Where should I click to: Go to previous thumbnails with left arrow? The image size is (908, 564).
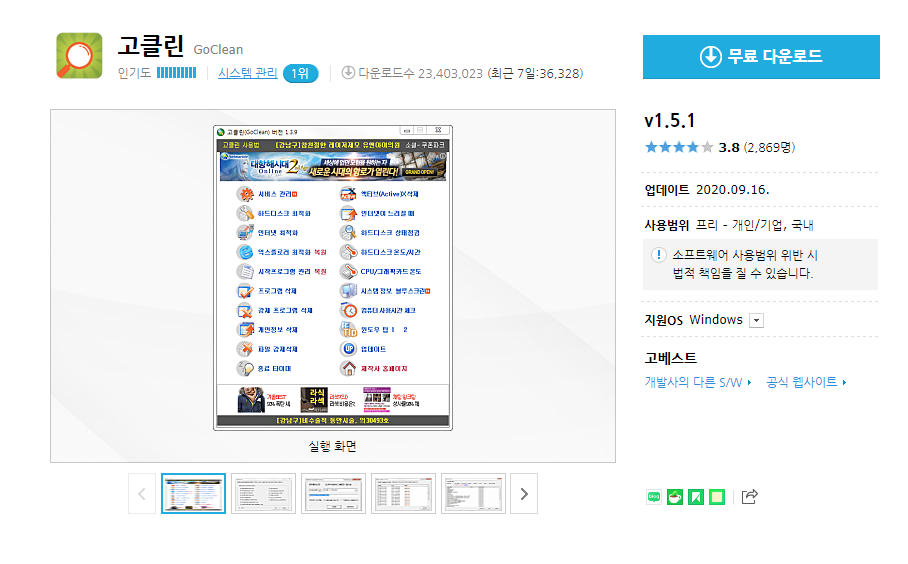142,493
